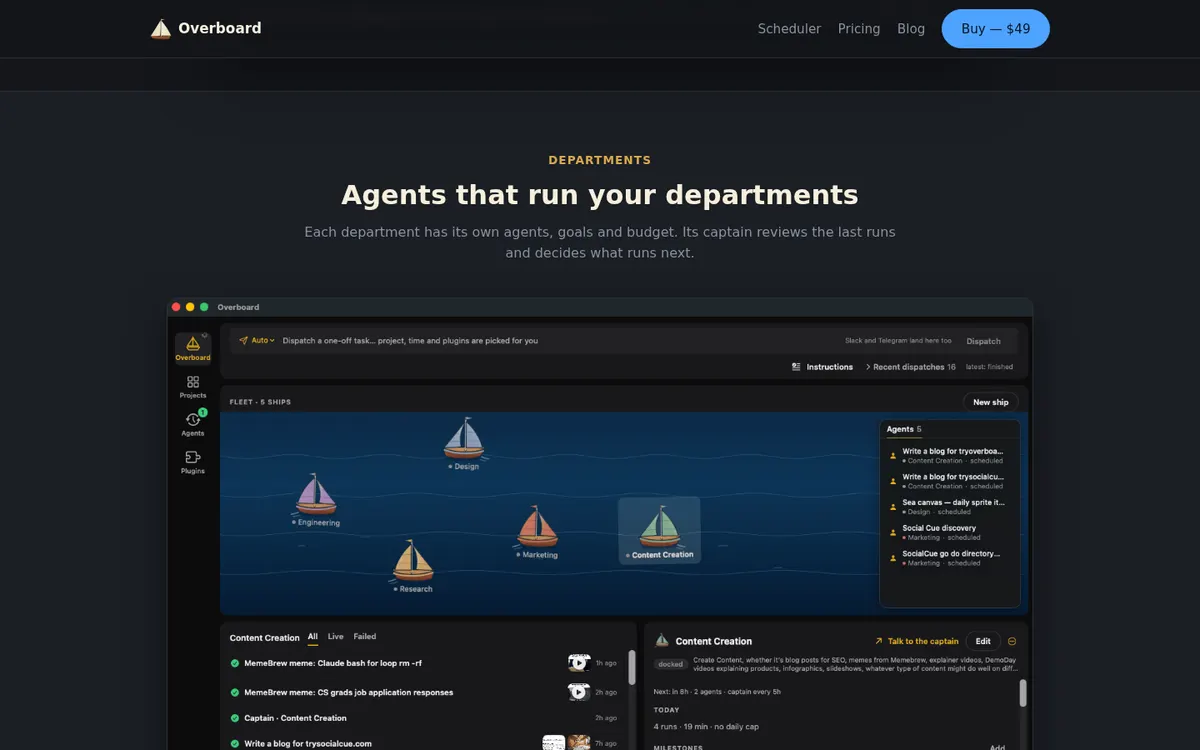Open run 'MemeBrew meme: Claude bash for loop'
Image resolution: width=1200 pixels, height=750 pixels.
[424, 663]
